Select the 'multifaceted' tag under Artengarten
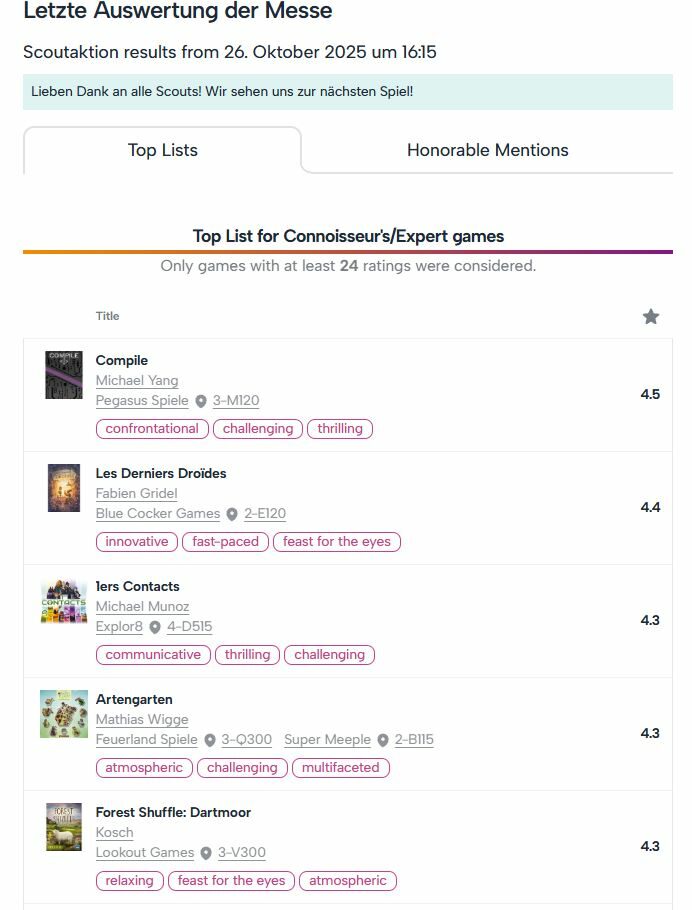692x910 pixels. pos(341,768)
